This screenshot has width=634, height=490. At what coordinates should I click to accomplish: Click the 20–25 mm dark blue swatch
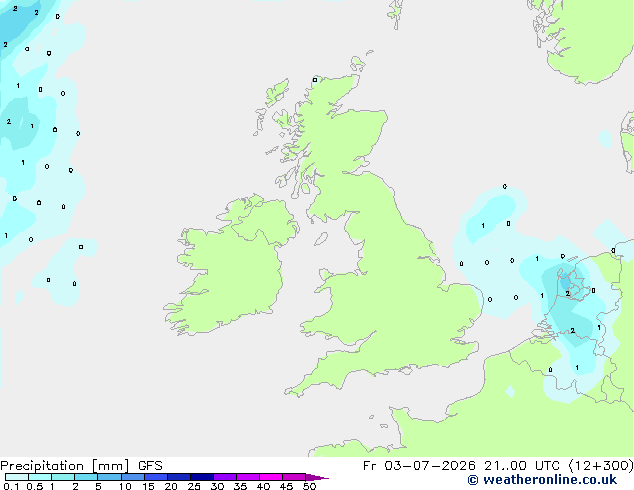(x=179, y=477)
